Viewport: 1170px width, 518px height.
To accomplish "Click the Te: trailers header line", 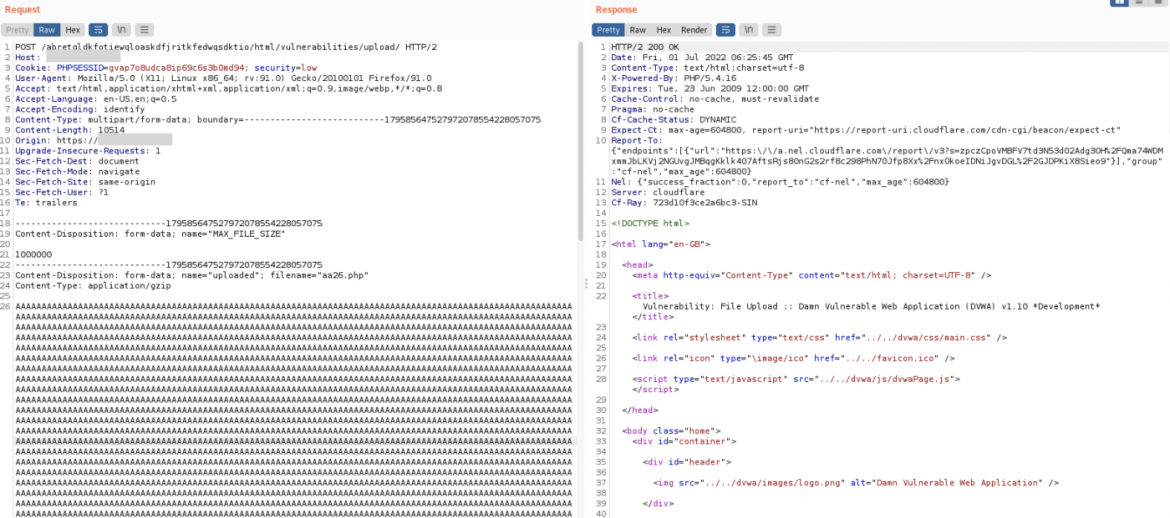I will tap(45, 203).
